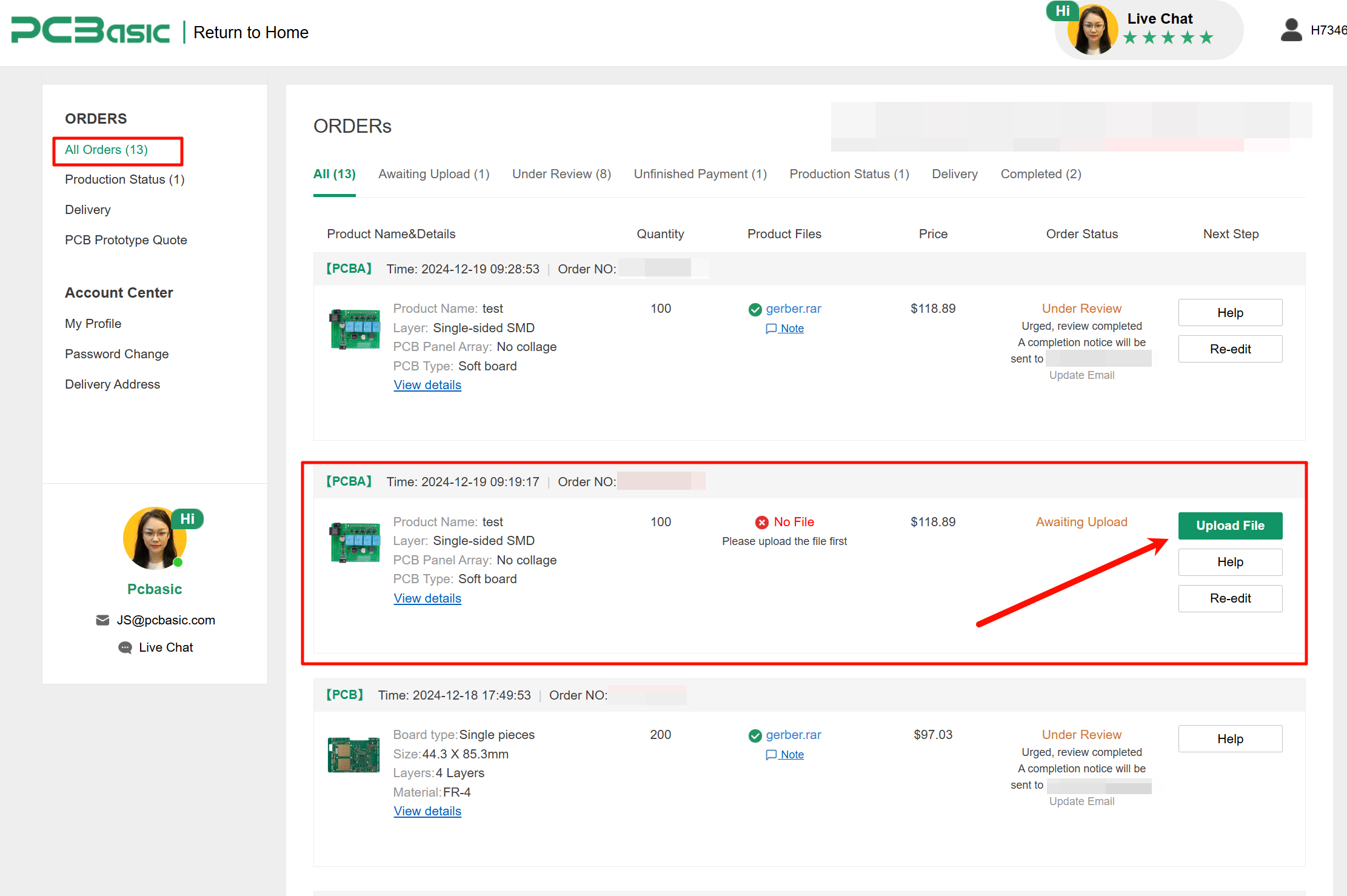Screen dimensions: 1347x896
Task: Click Re-edit for the 09:28:53 order
Action: pyautogui.click(x=1230, y=349)
